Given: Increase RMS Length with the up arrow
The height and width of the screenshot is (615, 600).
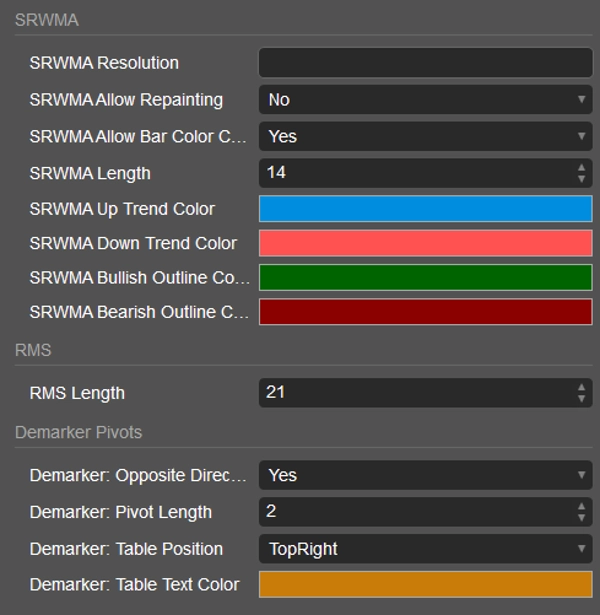Looking at the screenshot, I should [x=582, y=386].
